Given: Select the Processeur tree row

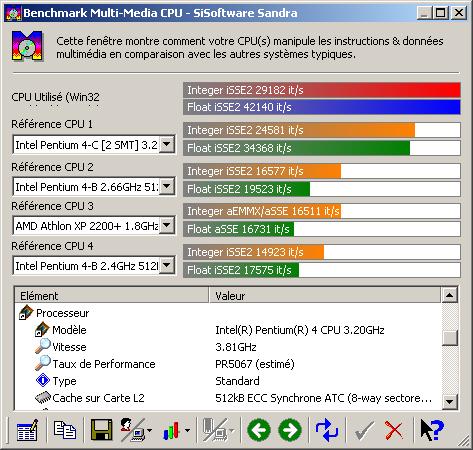Looking at the screenshot, I should (x=228, y=313).
